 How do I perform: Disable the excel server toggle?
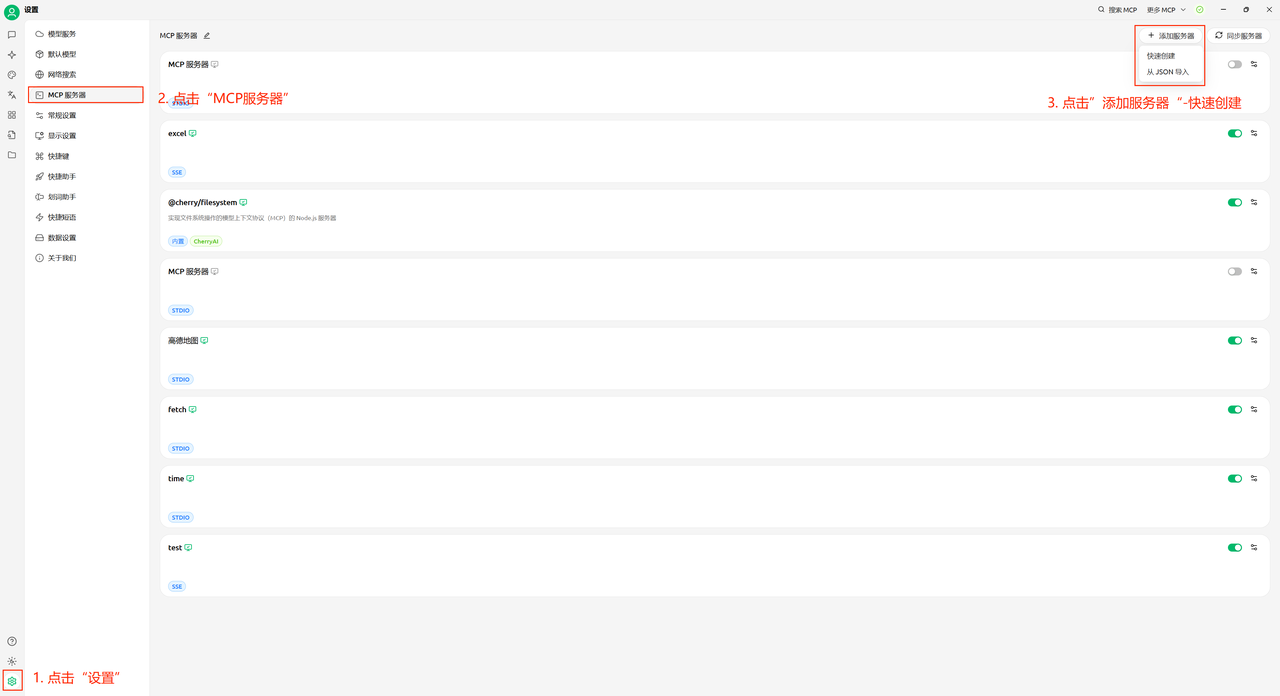coord(1235,133)
